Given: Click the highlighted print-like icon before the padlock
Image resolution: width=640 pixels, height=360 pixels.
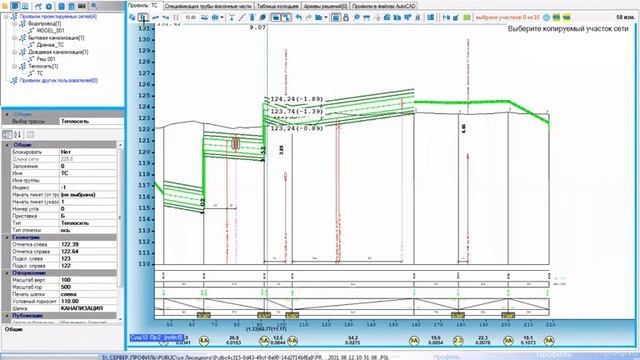Looking at the screenshot, I should tap(336, 18).
